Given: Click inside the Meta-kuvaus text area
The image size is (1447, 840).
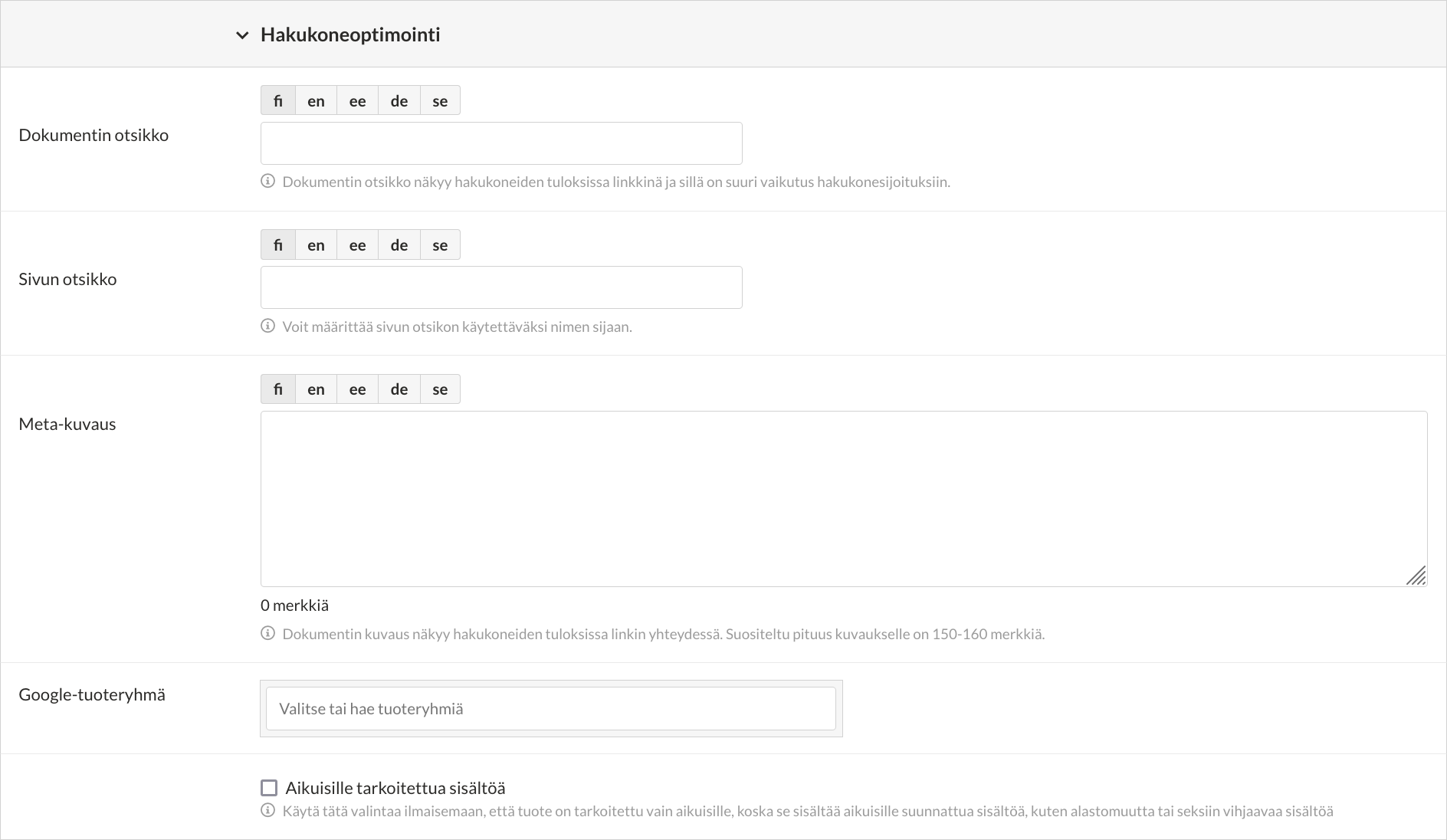Looking at the screenshot, I should [x=844, y=499].
